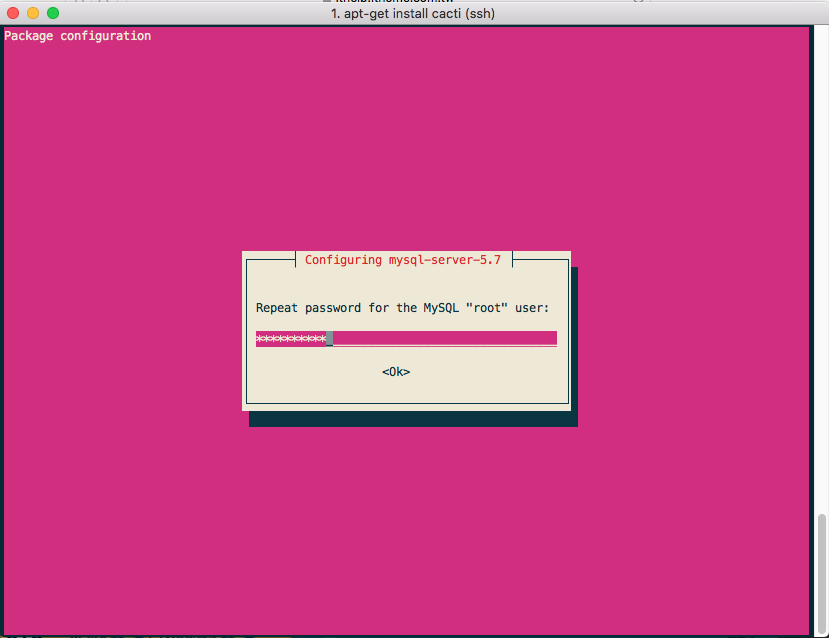The width and height of the screenshot is (829, 638).
Task: Focus the MySQL root password repeat field
Action: pyautogui.click(x=406, y=338)
